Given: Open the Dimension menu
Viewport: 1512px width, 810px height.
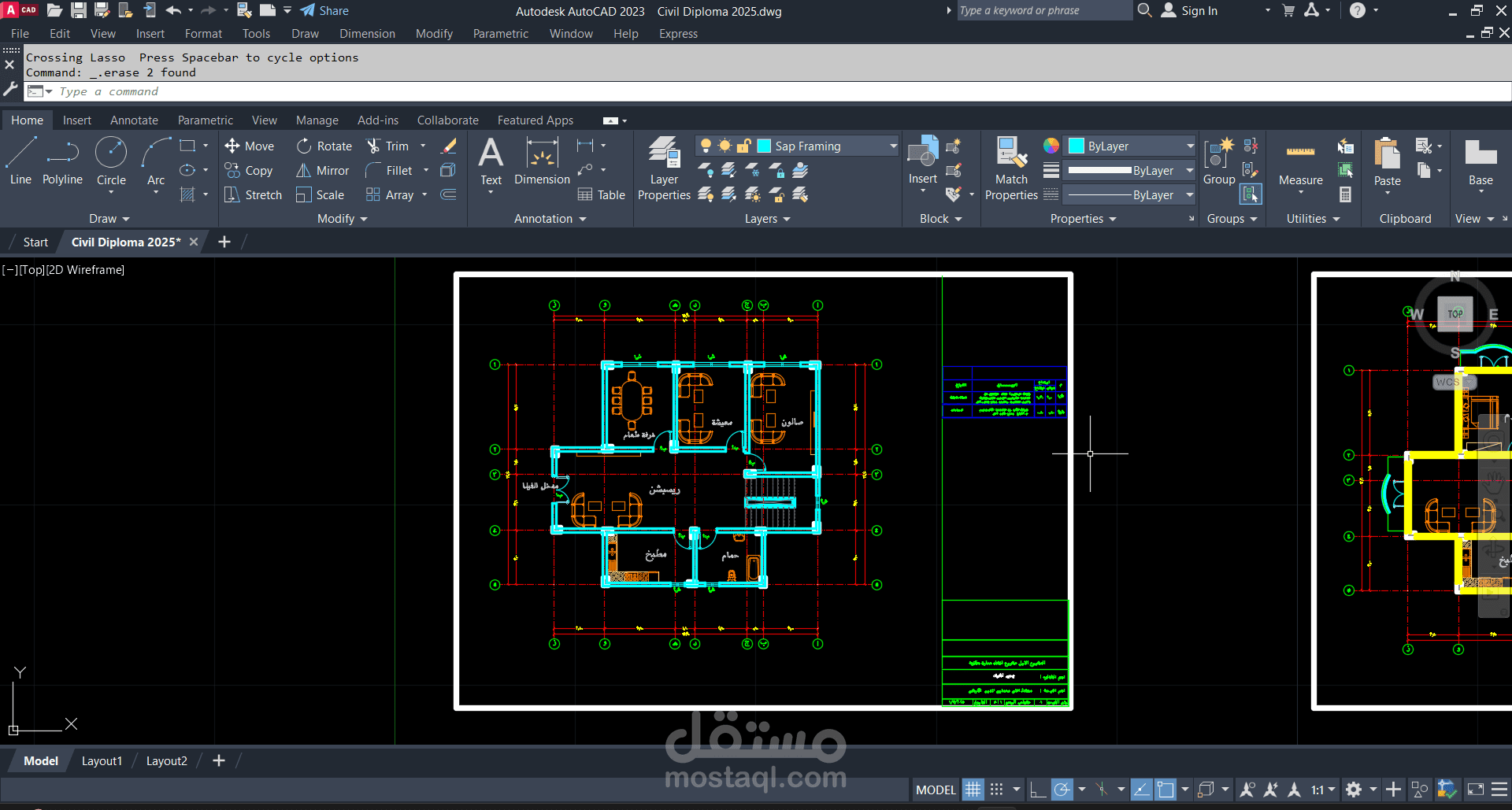Looking at the screenshot, I should (x=367, y=34).
